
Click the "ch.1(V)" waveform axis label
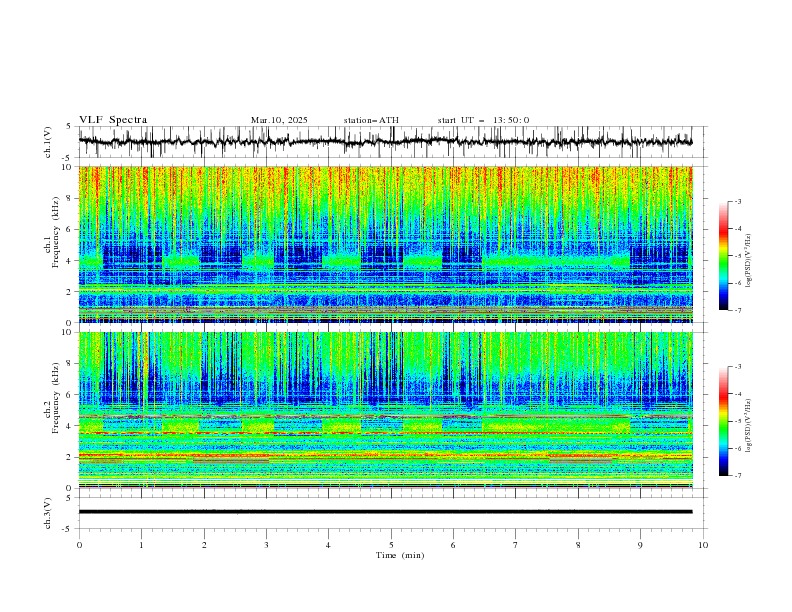[x=48, y=142]
